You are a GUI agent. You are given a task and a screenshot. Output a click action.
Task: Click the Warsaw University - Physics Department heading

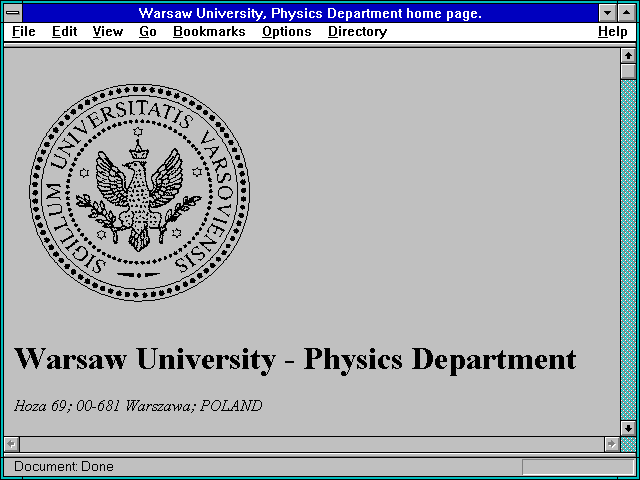[295, 359]
